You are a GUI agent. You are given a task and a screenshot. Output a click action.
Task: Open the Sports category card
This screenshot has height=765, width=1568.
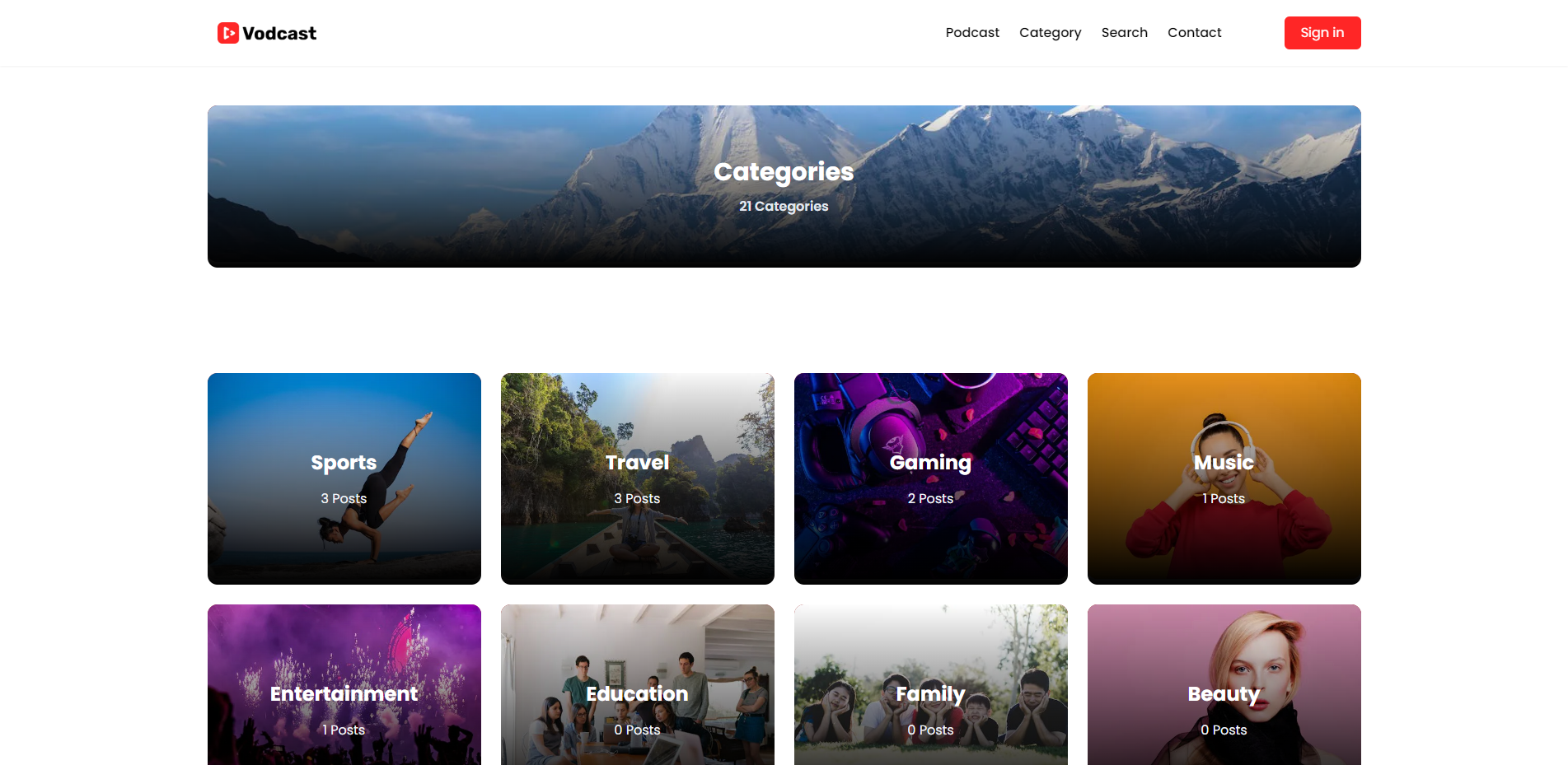(344, 478)
